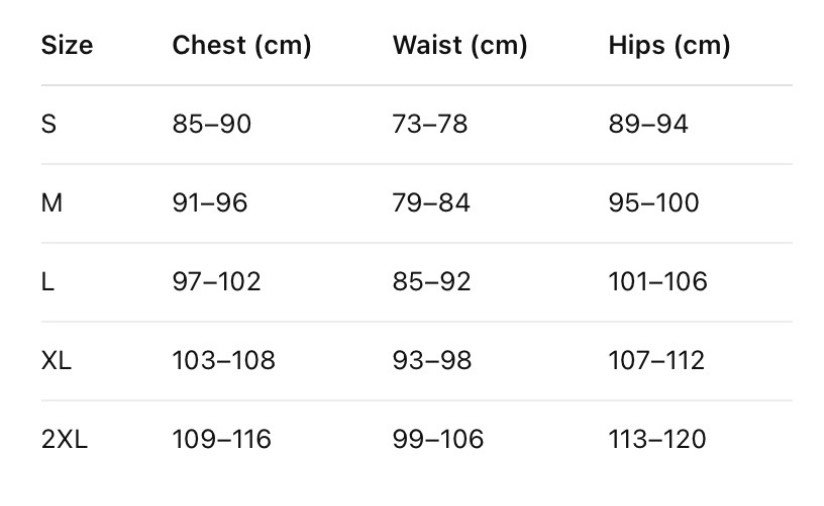Select the XL size row label
824x506 pixels.
pyautogui.click(x=56, y=361)
